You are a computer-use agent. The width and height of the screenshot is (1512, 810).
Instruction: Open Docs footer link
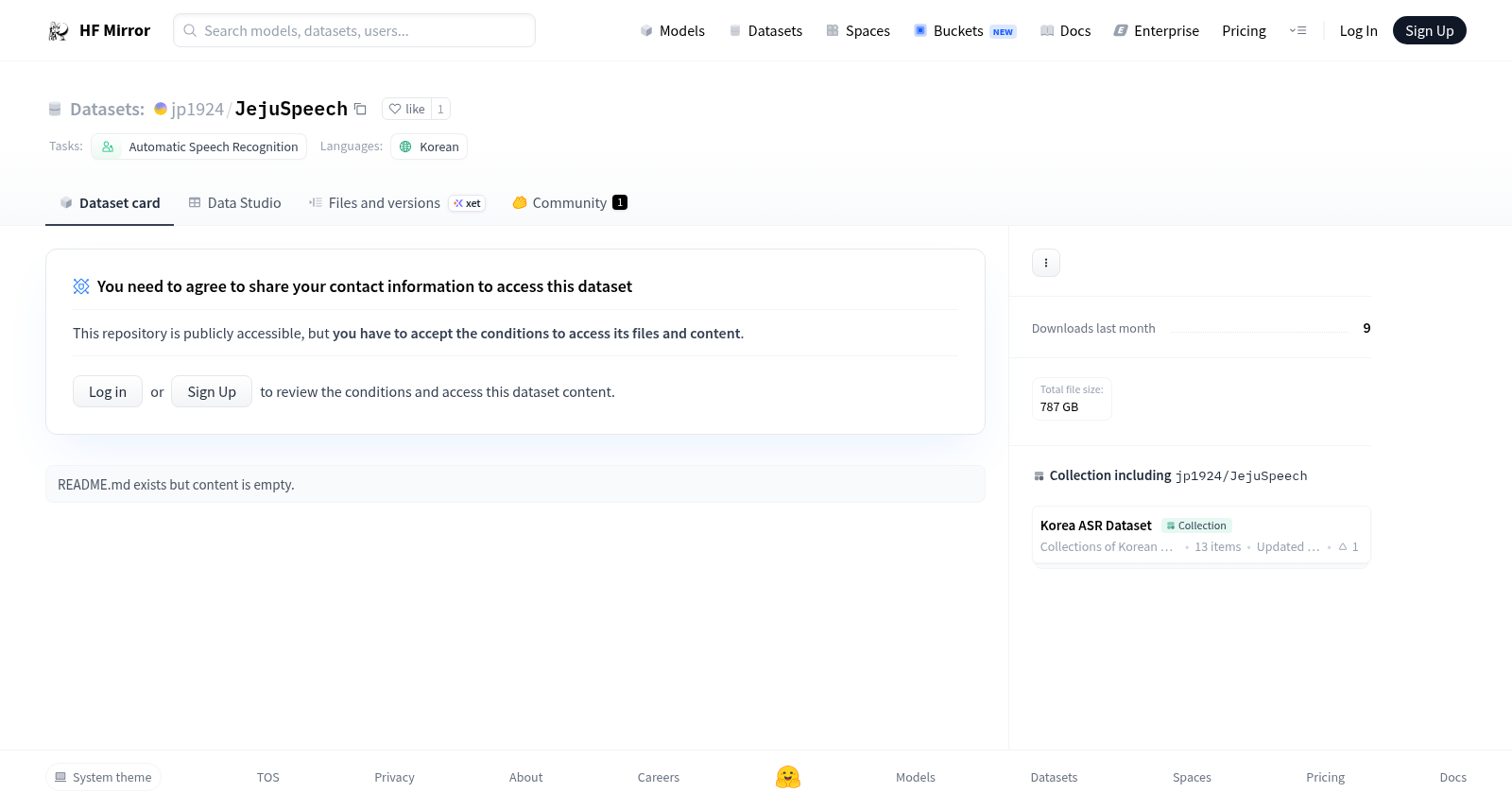tap(1452, 777)
